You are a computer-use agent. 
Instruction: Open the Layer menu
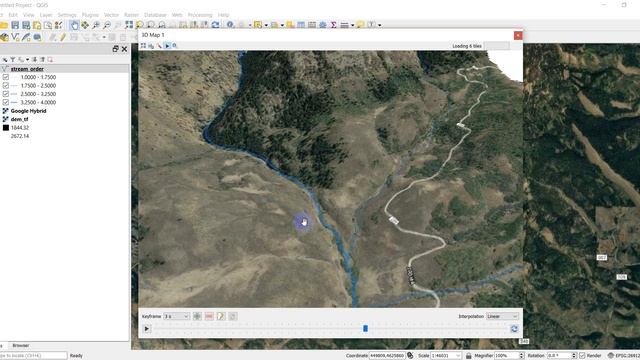click(x=46, y=15)
